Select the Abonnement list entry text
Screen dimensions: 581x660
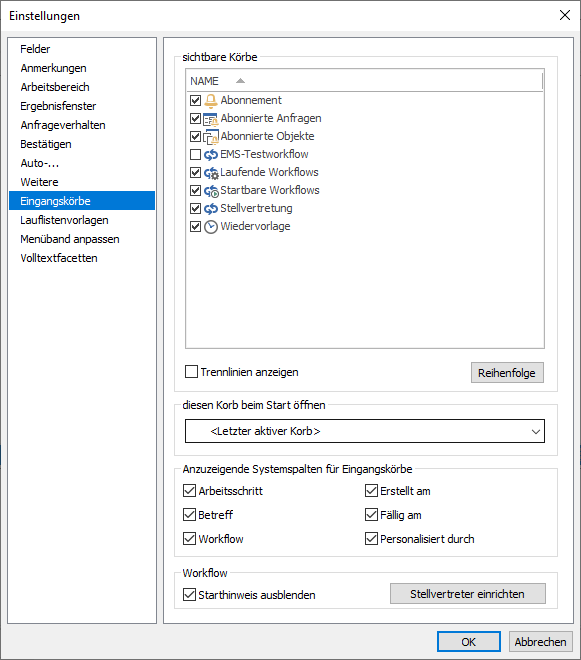point(251,100)
